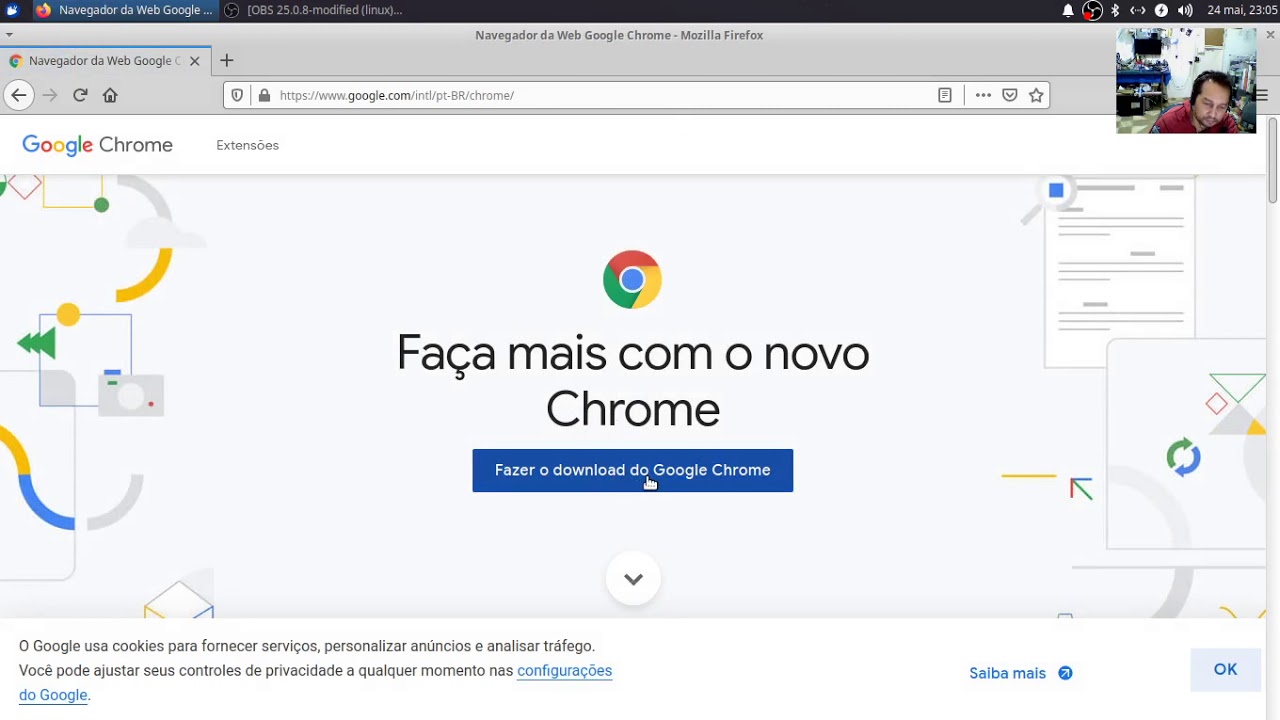Open a new tab with plus button
1280x720 pixels.
coord(226,61)
